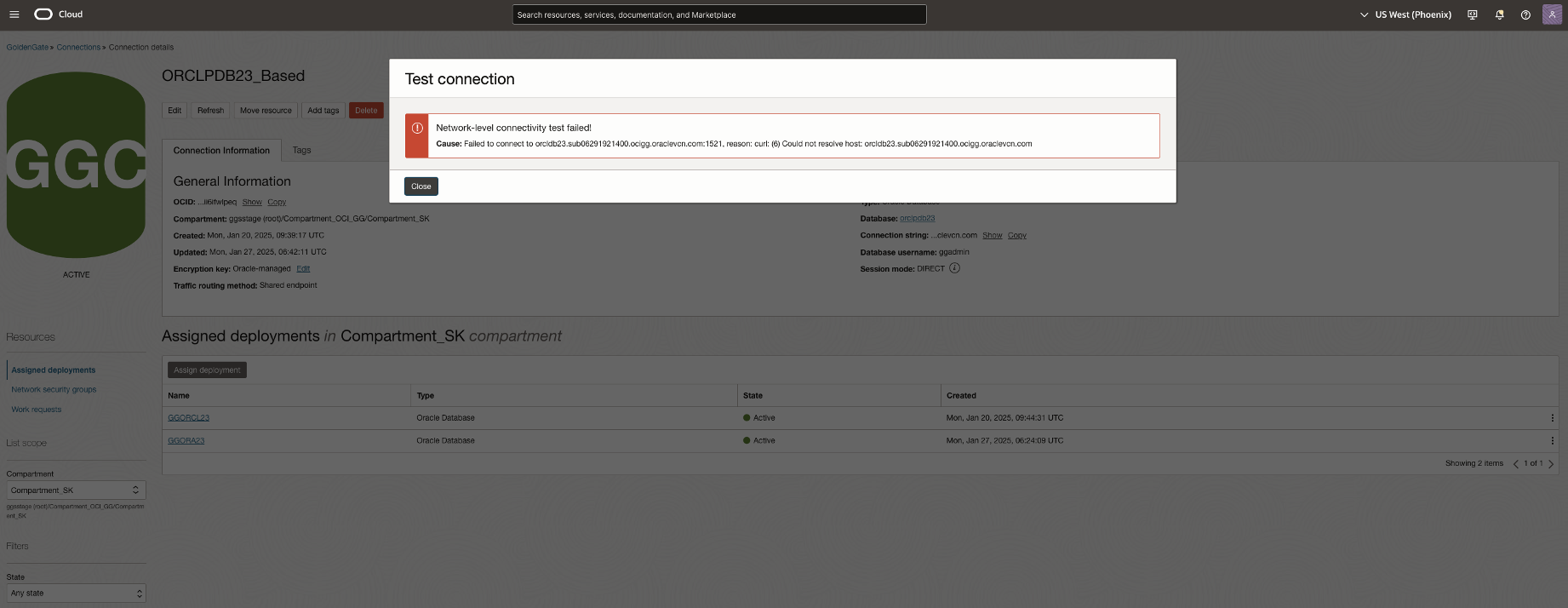Show the full OCID

[x=252, y=203]
